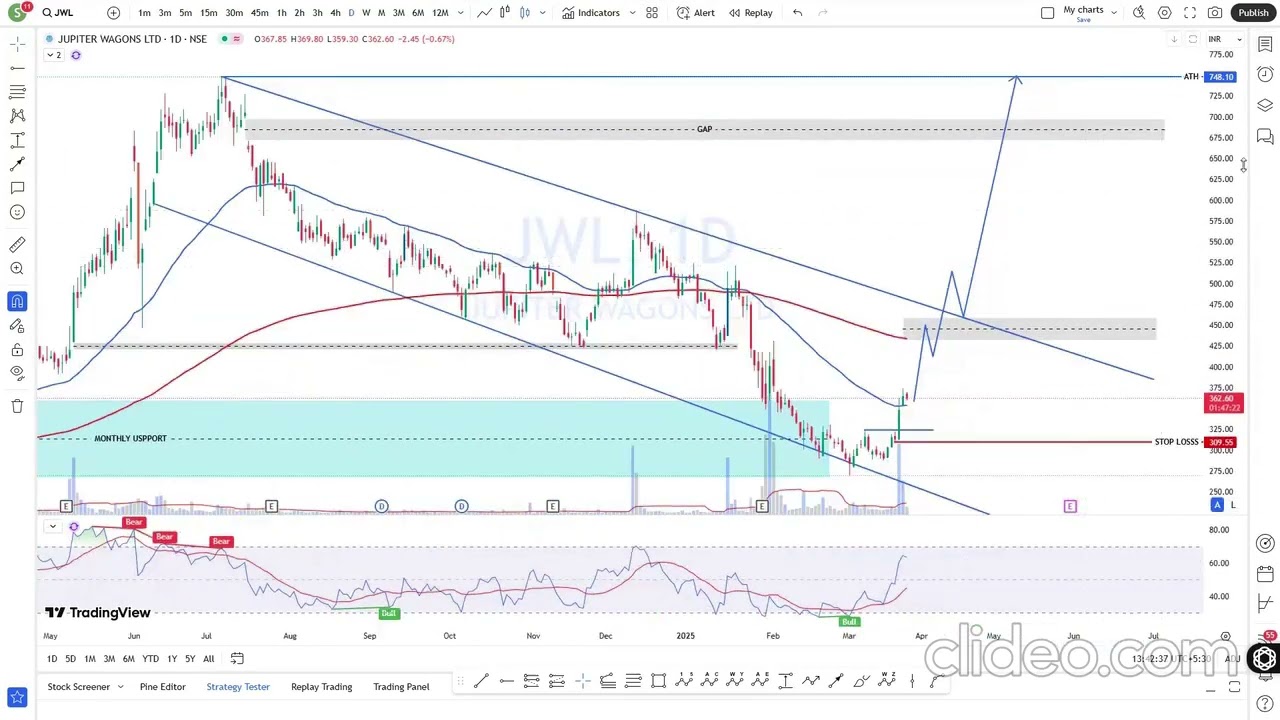Open the Replay Trading tab
1280x720 pixels.
(x=321, y=687)
